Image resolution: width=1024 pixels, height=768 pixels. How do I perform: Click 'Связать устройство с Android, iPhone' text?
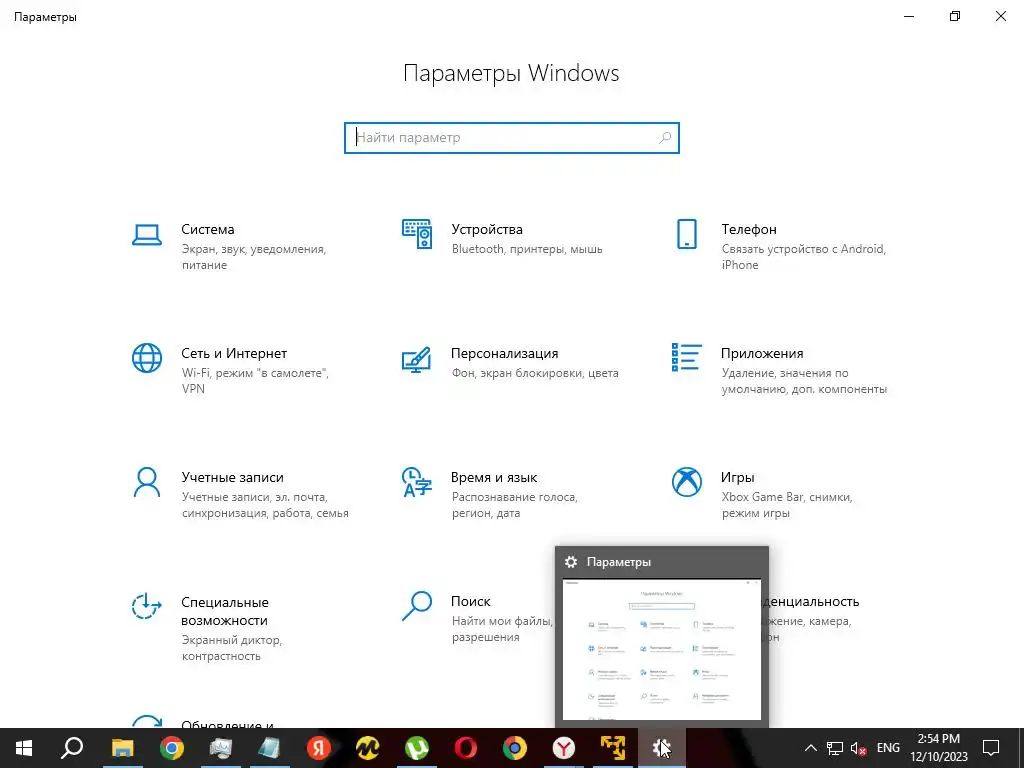(804, 257)
